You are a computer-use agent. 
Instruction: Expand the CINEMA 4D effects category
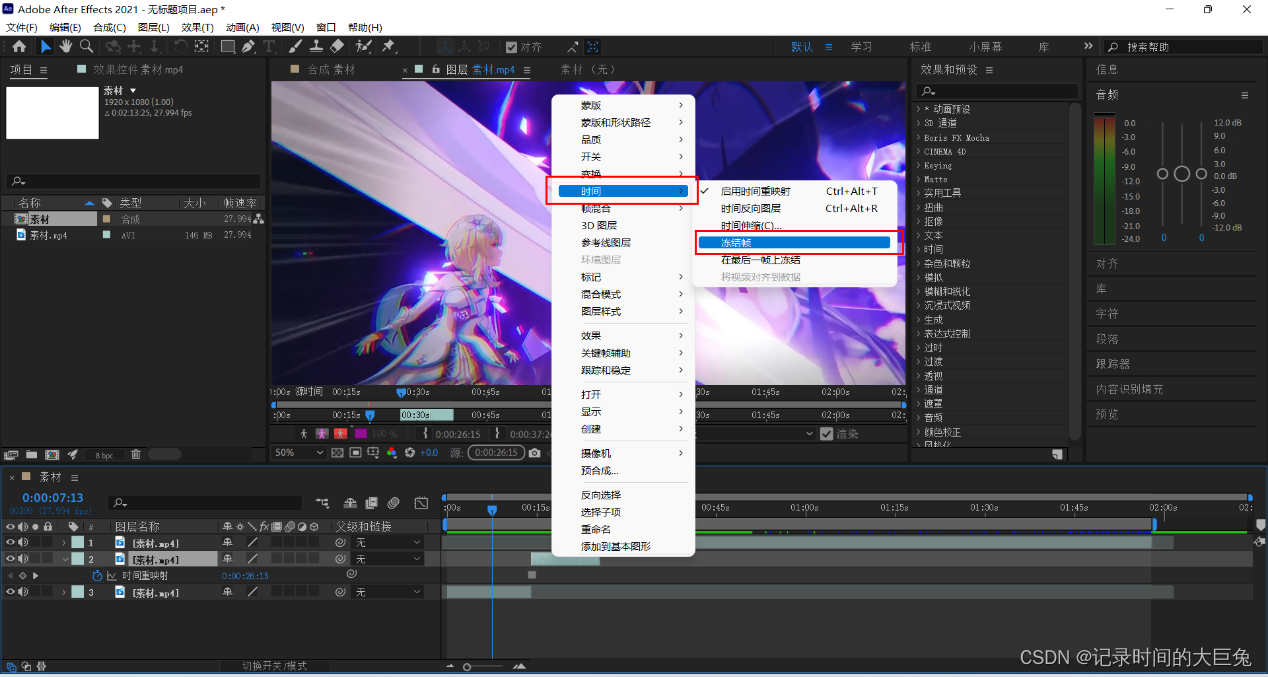coord(918,151)
